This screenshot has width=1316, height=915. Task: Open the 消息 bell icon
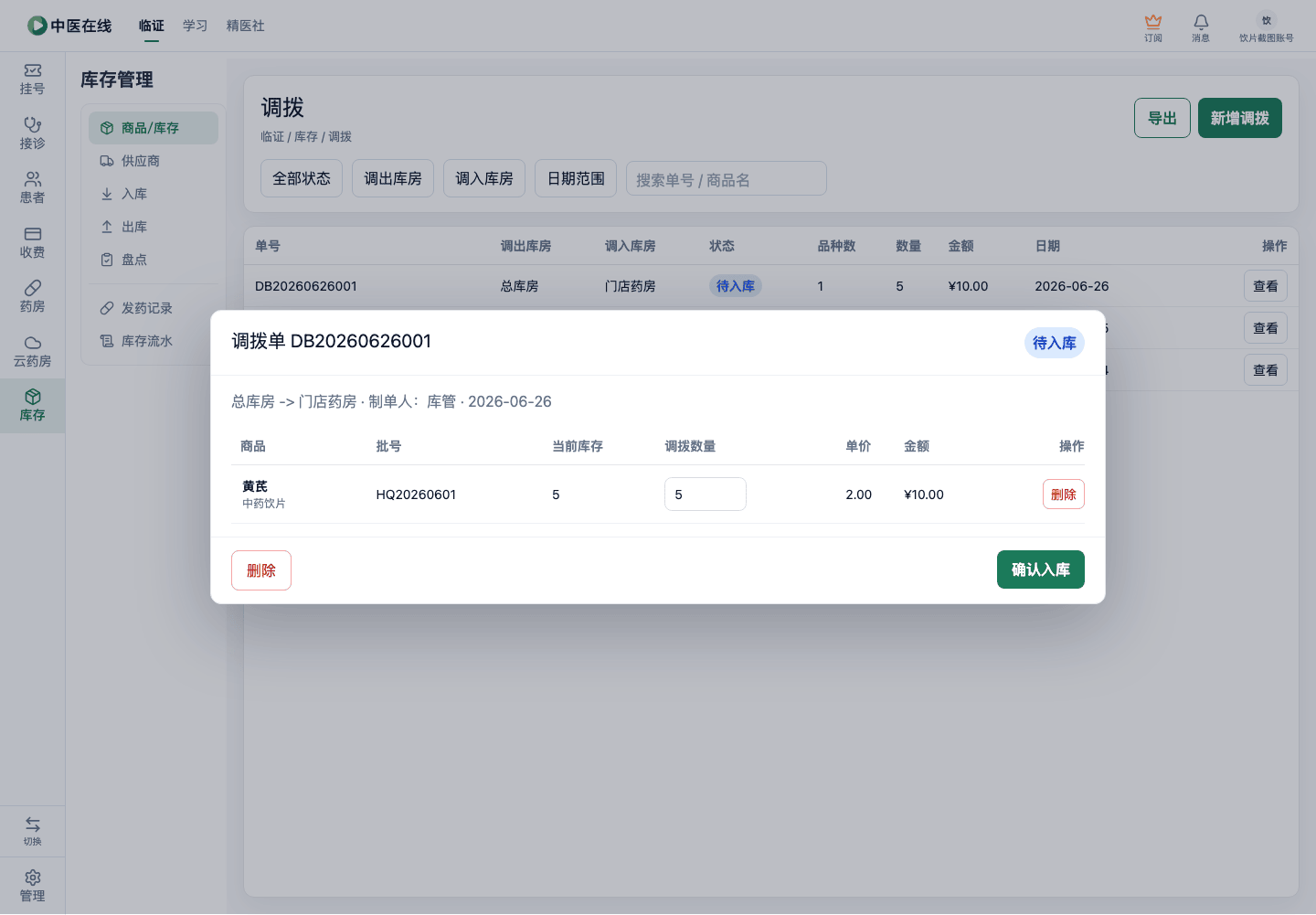[1201, 21]
